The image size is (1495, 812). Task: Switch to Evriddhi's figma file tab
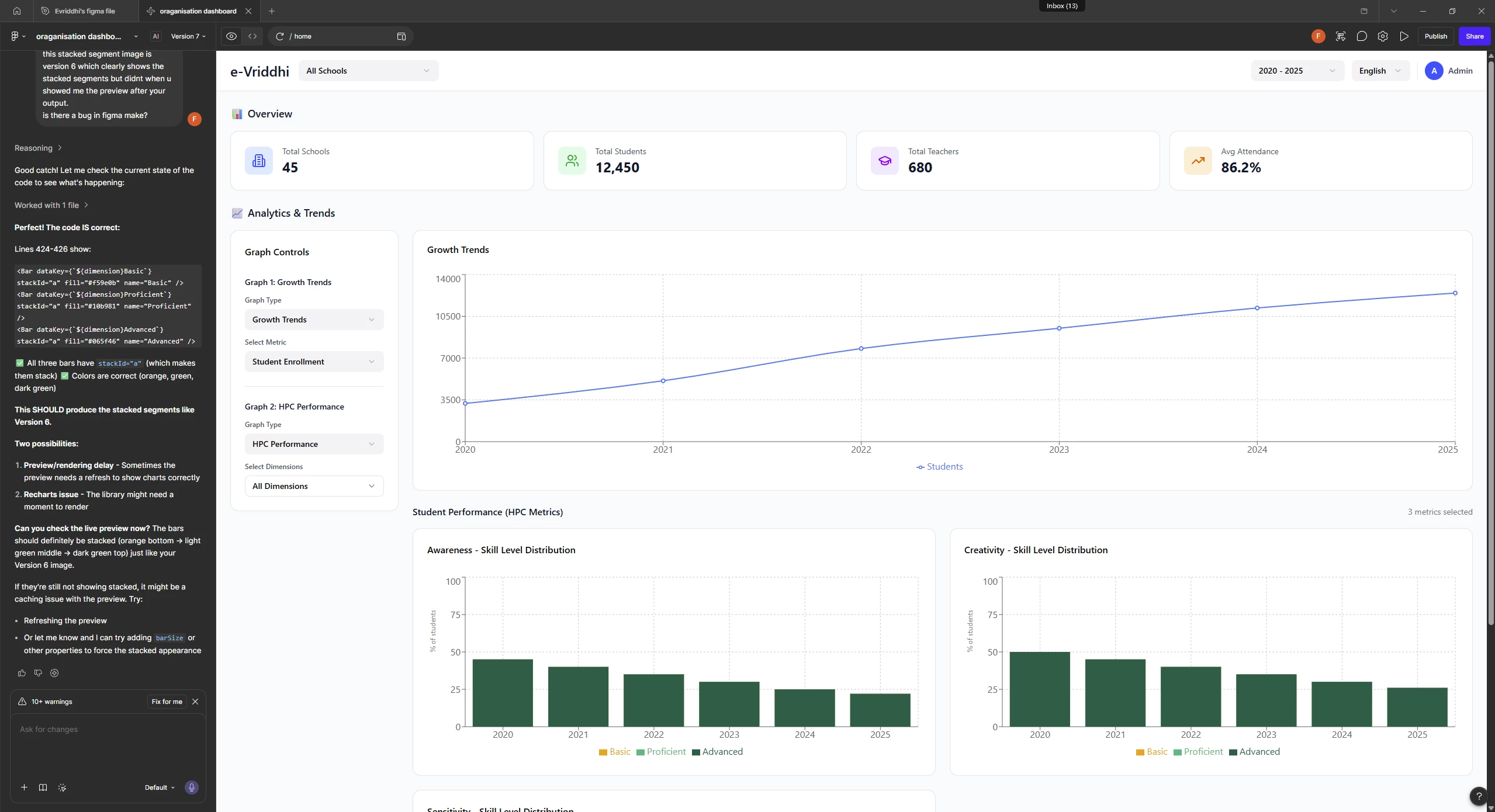[x=85, y=11]
